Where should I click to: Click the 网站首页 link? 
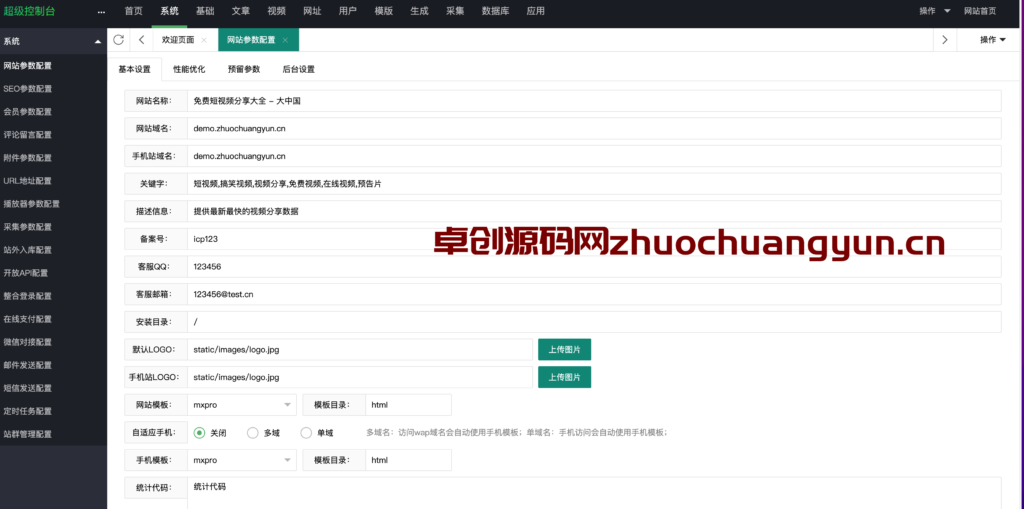point(980,11)
